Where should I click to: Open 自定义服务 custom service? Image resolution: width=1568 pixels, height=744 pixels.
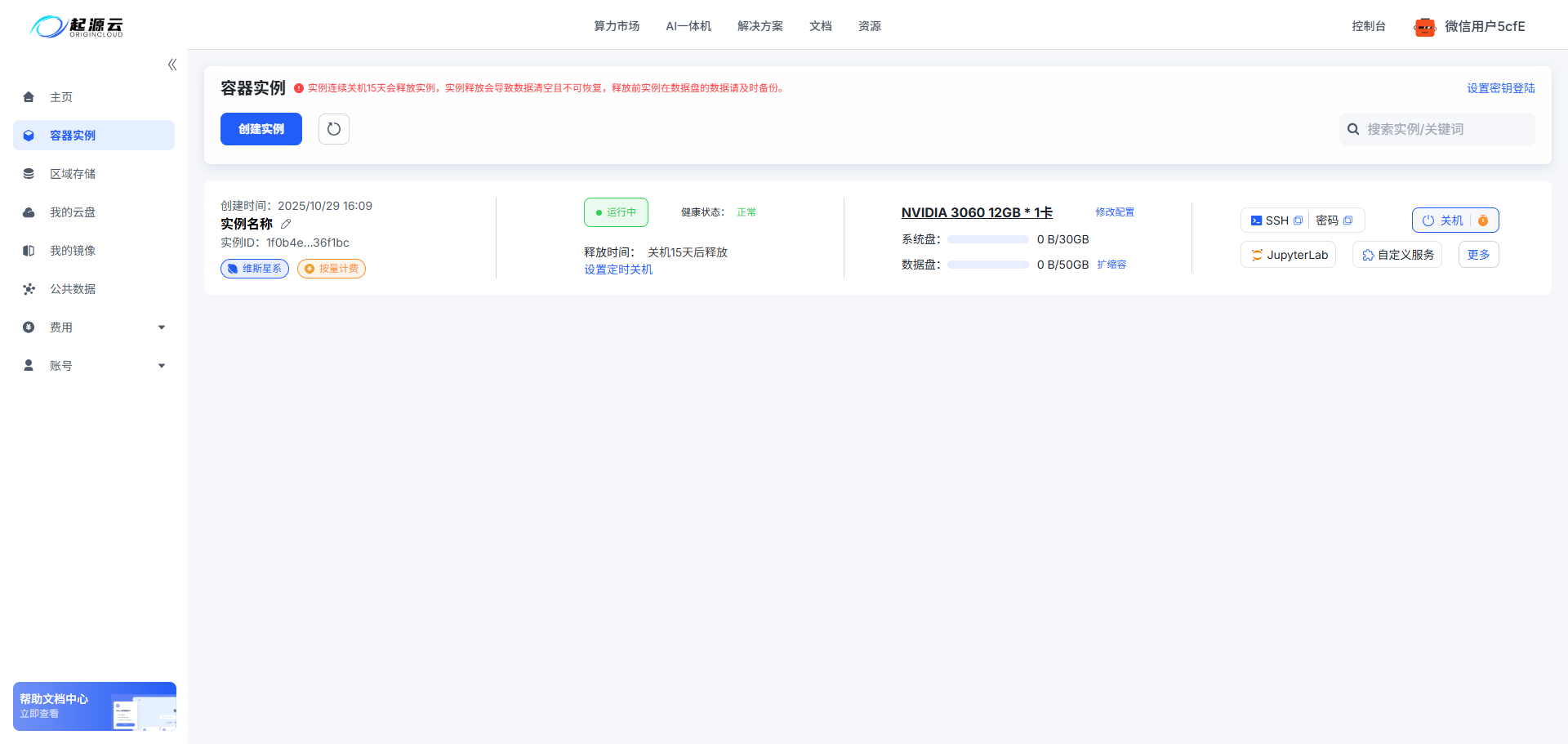(x=1397, y=255)
